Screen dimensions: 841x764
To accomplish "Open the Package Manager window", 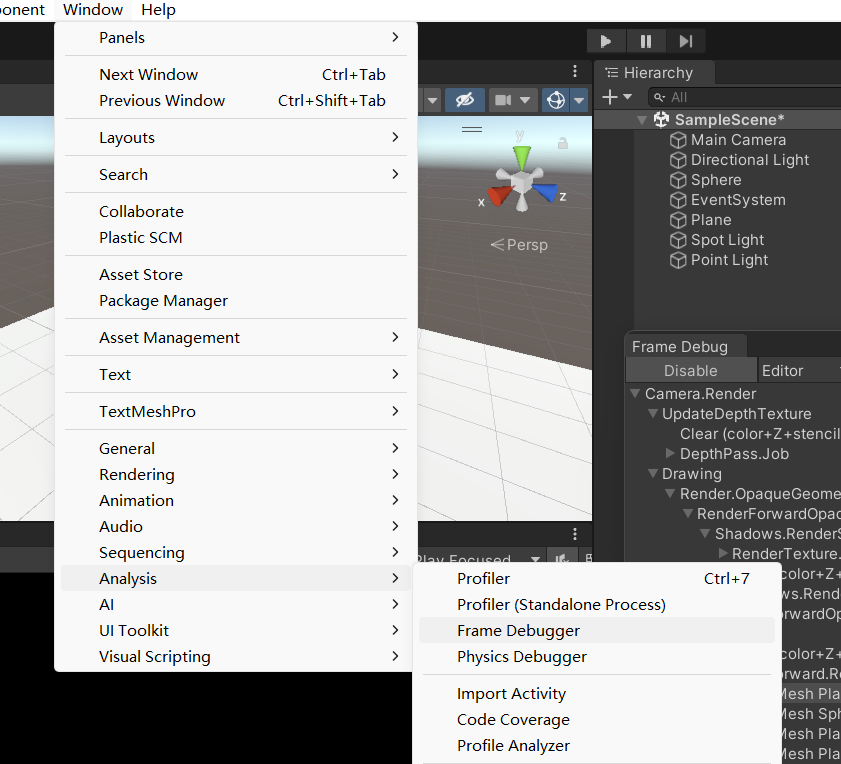I will [x=236, y=301].
